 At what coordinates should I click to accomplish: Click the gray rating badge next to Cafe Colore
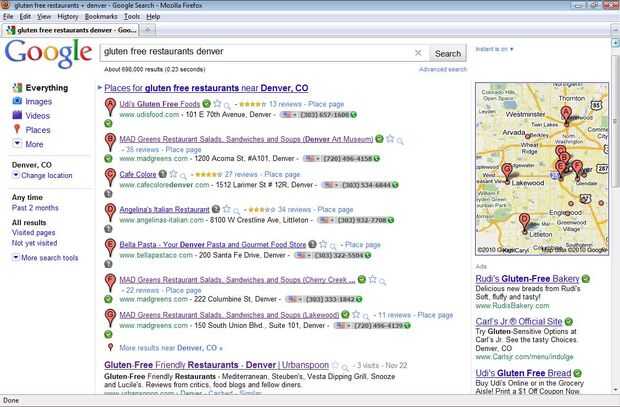pyautogui.click(x=163, y=174)
